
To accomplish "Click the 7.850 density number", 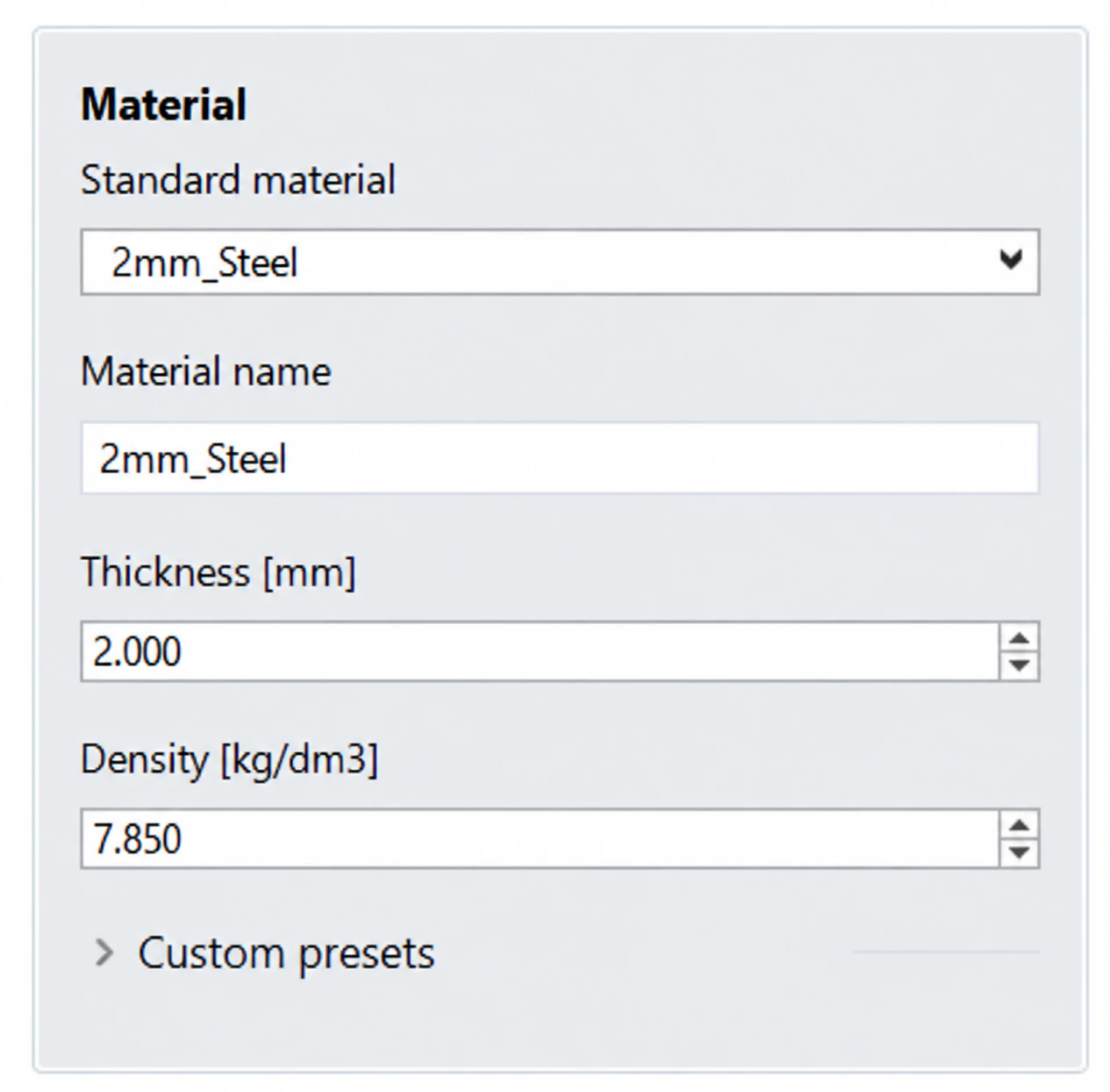I will (x=137, y=839).
